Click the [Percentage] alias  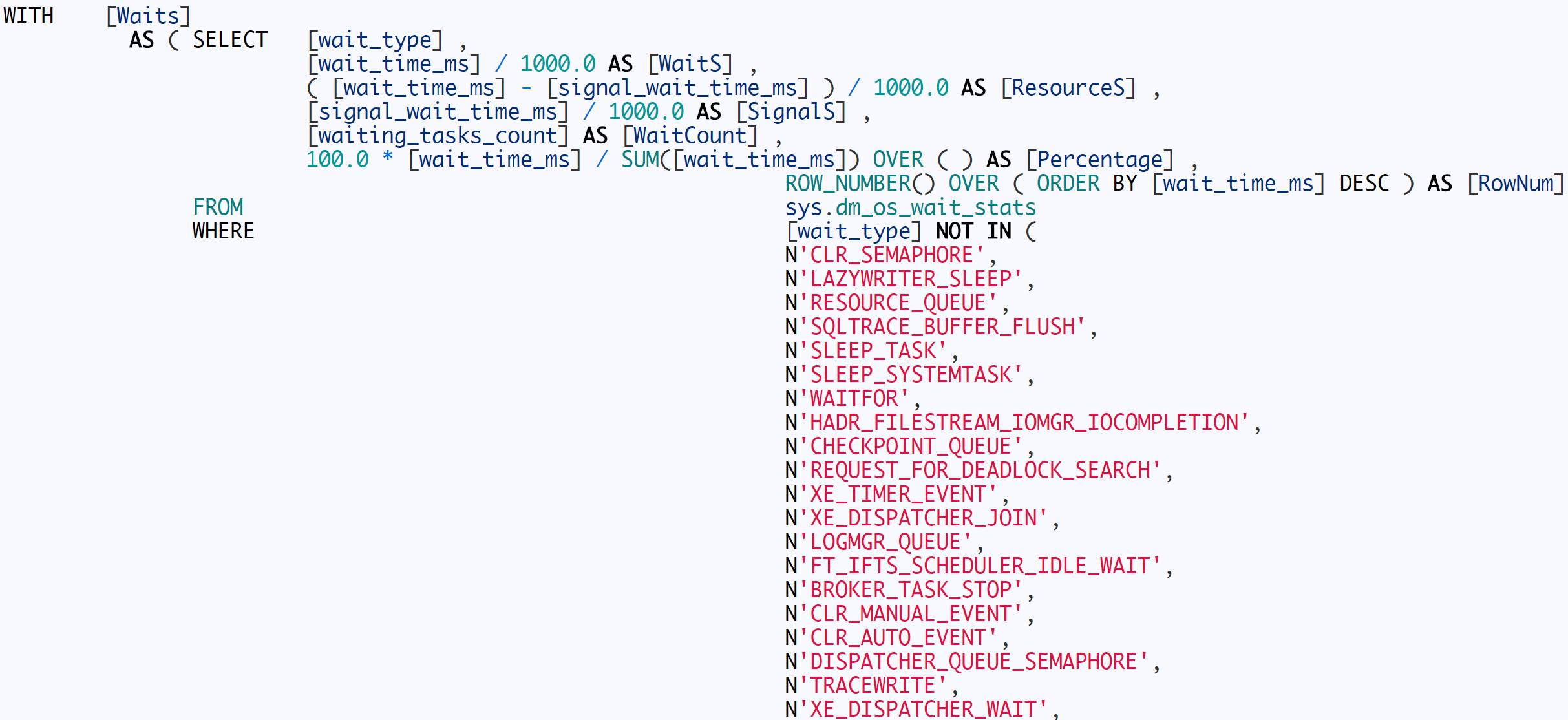click(1099, 160)
